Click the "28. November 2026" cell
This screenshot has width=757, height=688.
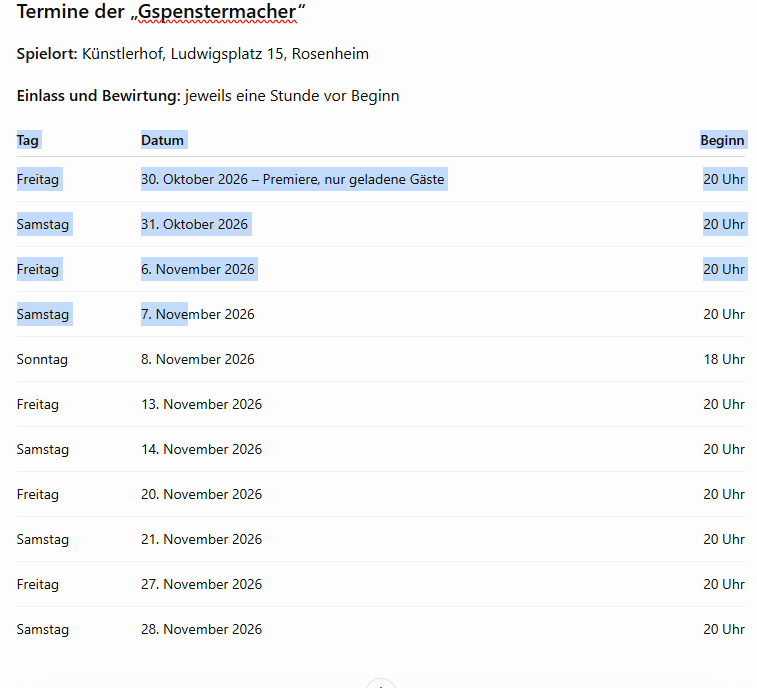click(x=201, y=629)
